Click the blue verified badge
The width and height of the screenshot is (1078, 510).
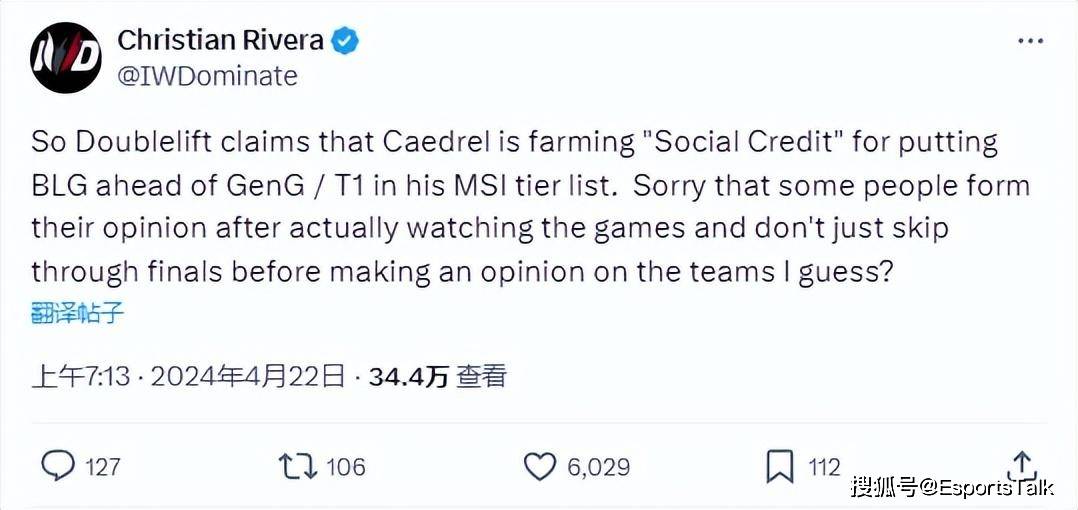[x=346, y=41]
